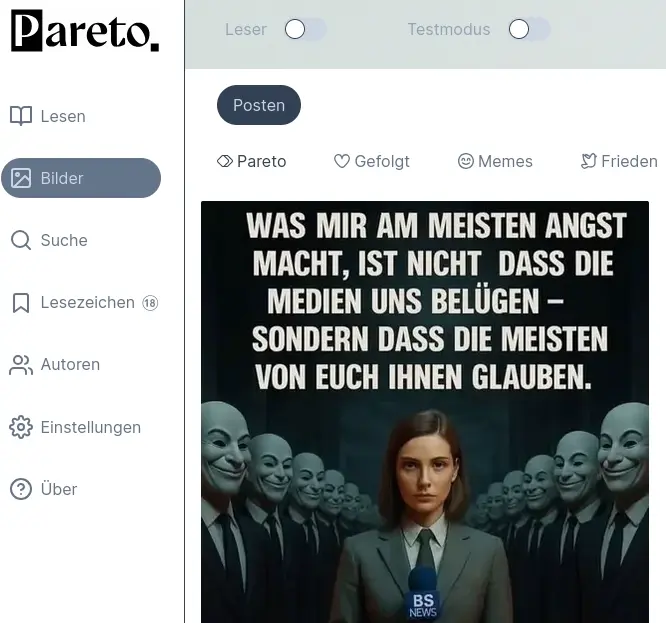Click the dove icon on Frieden
This screenshot has width=666, height=623.
(x=589, y=161)
